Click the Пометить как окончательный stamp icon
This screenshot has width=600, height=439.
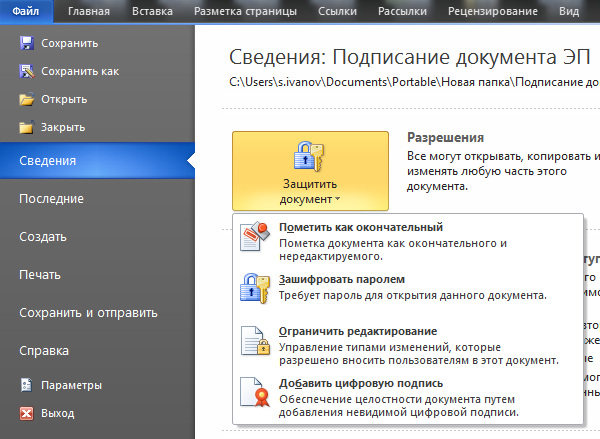(255, 236)
